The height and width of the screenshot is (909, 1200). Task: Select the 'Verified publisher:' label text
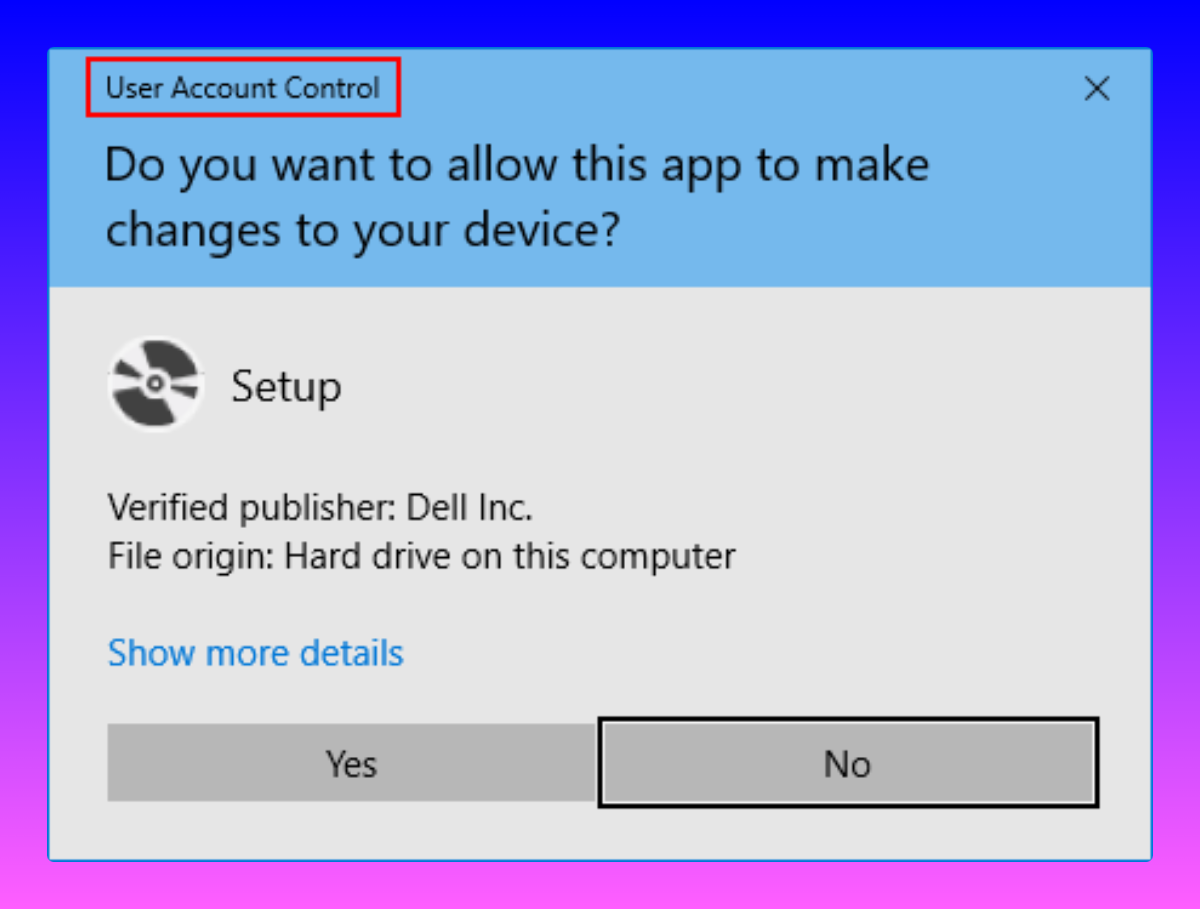pos(252,508)
